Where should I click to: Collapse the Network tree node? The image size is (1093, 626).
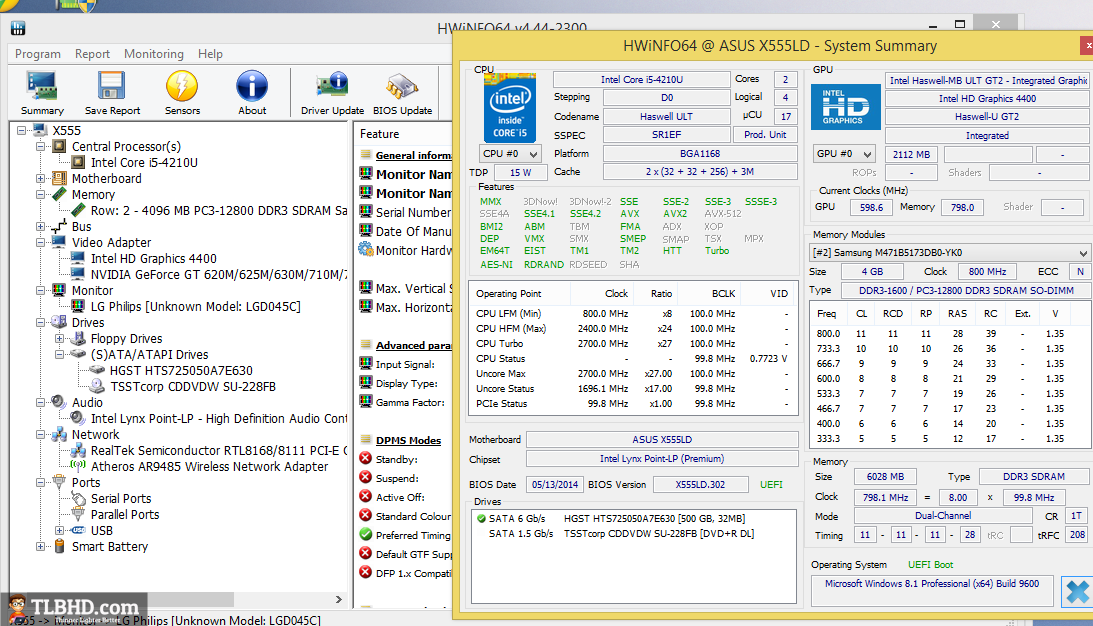click(40, 434)
